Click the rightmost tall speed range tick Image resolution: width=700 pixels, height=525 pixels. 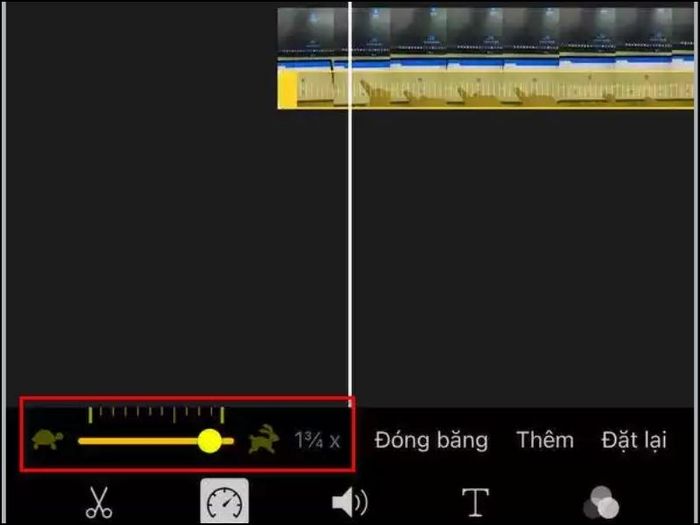(222, 415)
